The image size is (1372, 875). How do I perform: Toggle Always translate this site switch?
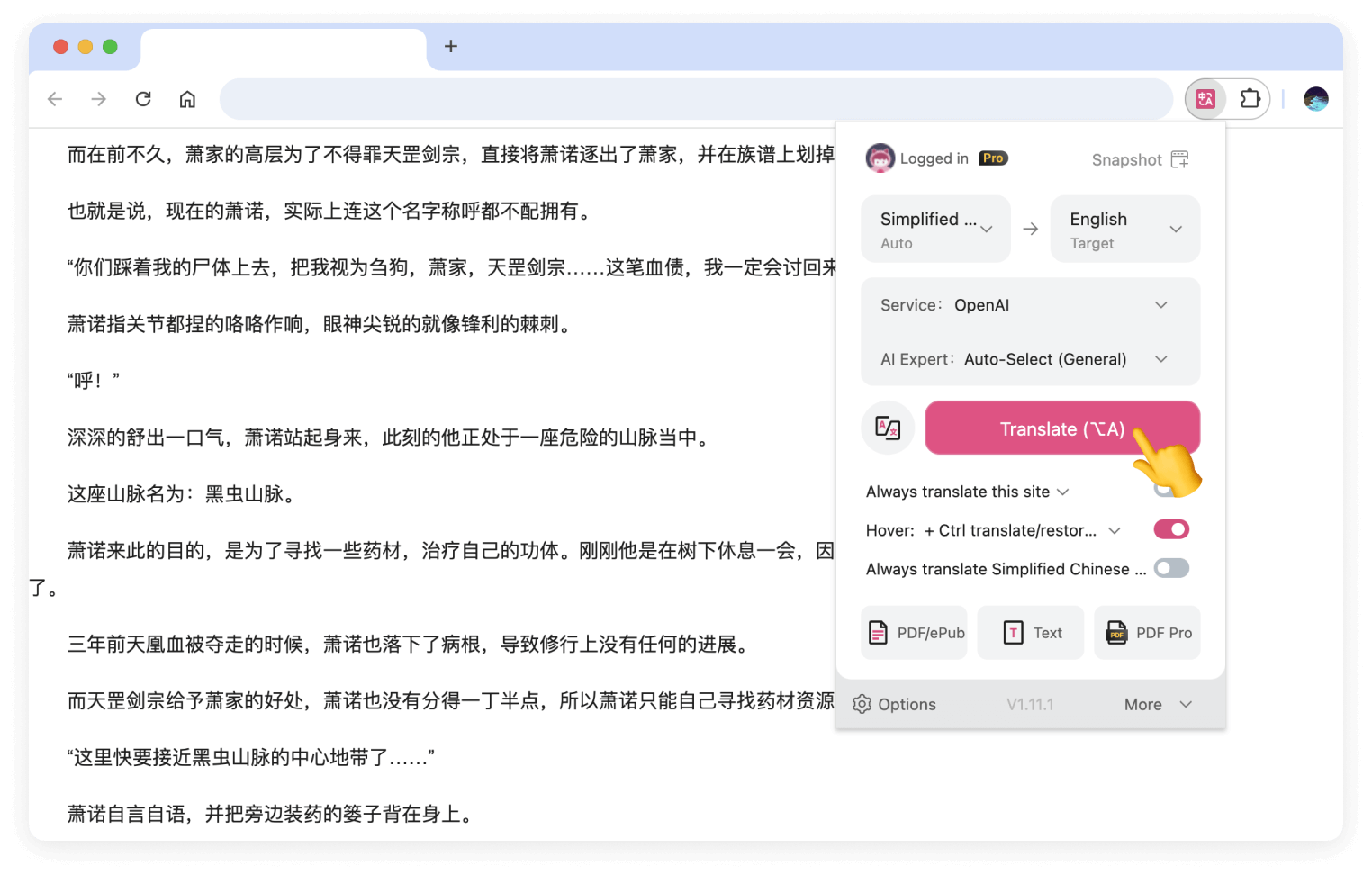1163,491
